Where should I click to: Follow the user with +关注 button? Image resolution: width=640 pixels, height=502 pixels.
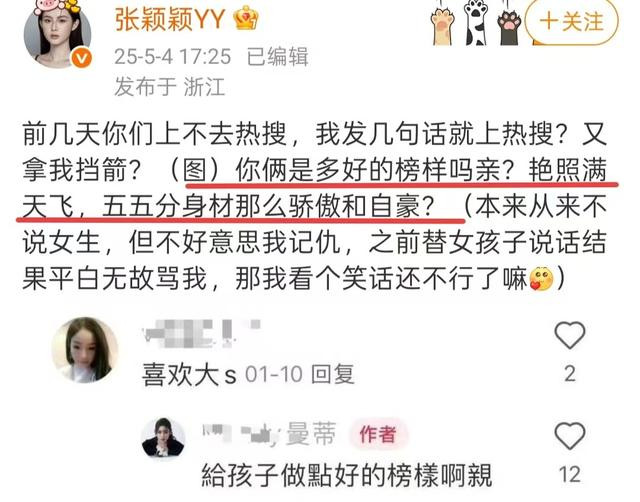pos(571,21)
